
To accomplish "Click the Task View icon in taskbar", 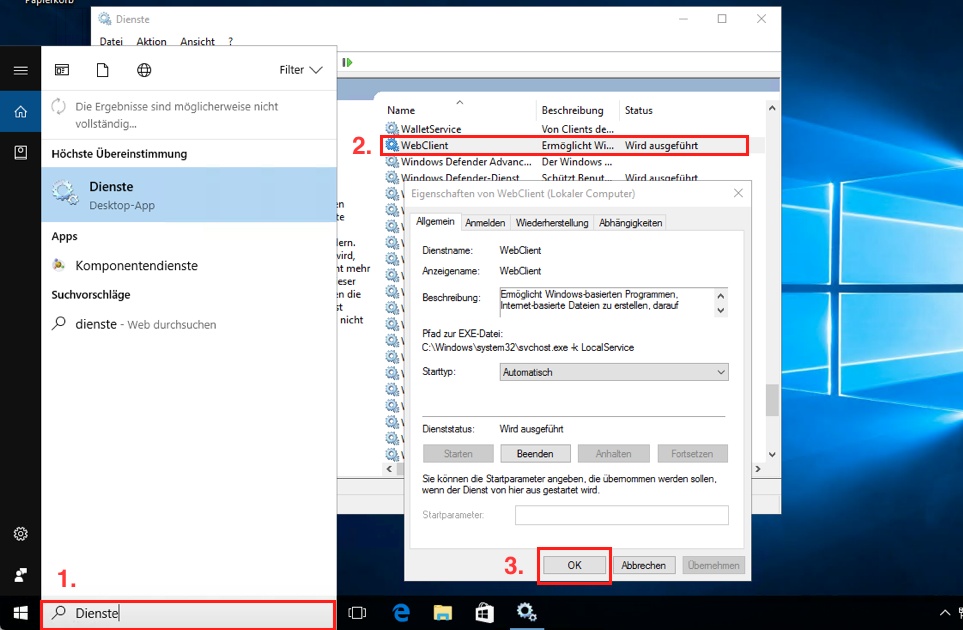I will point(357,613).
